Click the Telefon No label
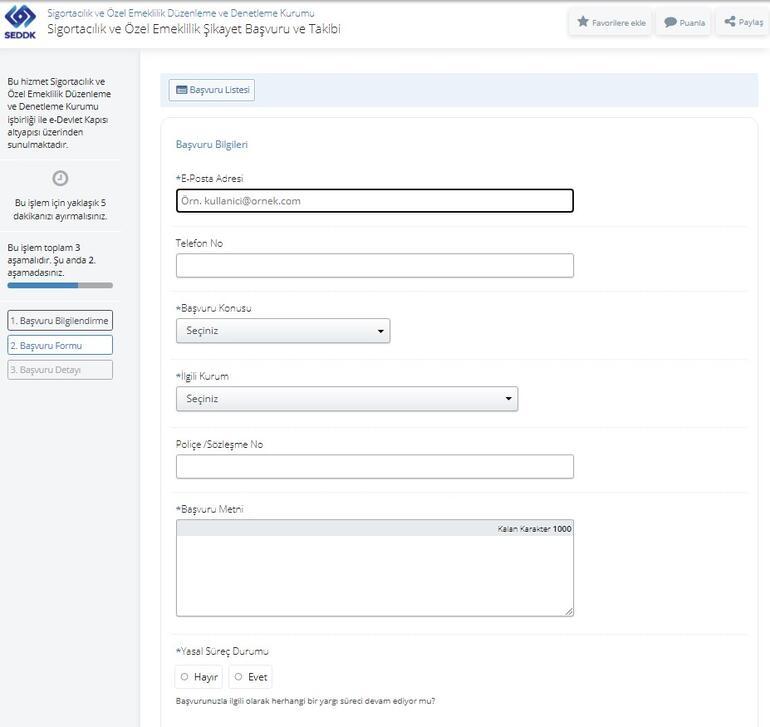 199,243
